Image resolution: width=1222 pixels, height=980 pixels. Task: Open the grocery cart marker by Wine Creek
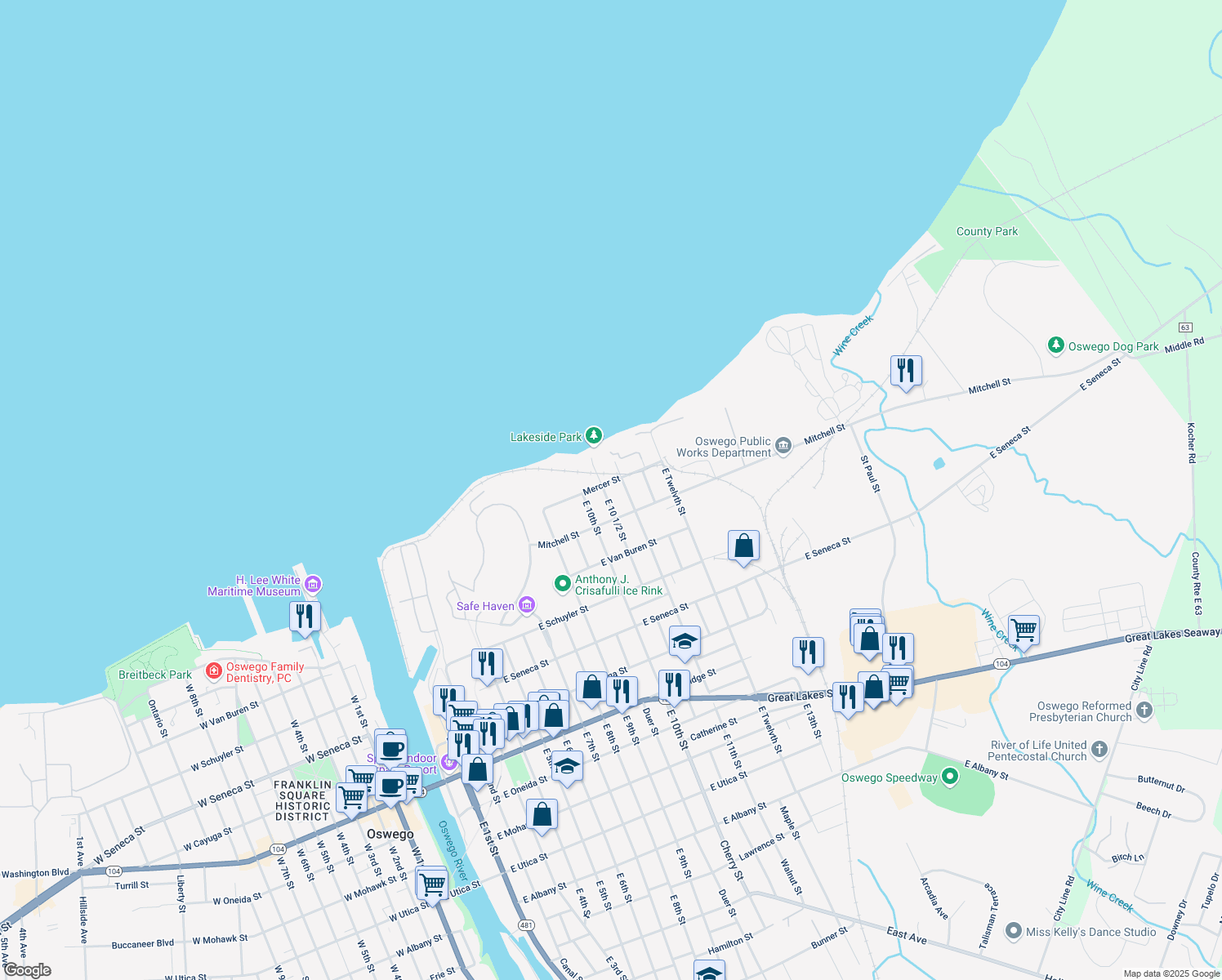pyautogui.click(x=1024, y=631)
